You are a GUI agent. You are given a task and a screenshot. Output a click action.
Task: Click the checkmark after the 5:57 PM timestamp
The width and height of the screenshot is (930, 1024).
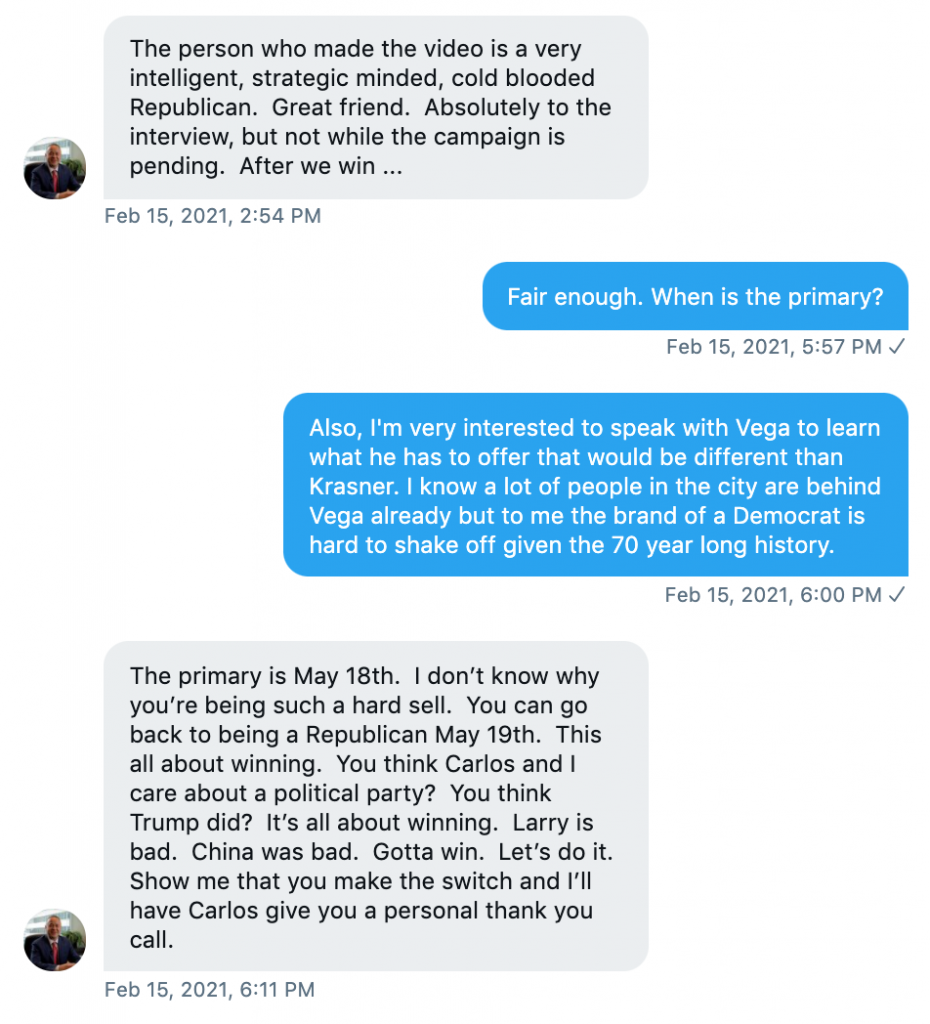[x=897, y=347]
